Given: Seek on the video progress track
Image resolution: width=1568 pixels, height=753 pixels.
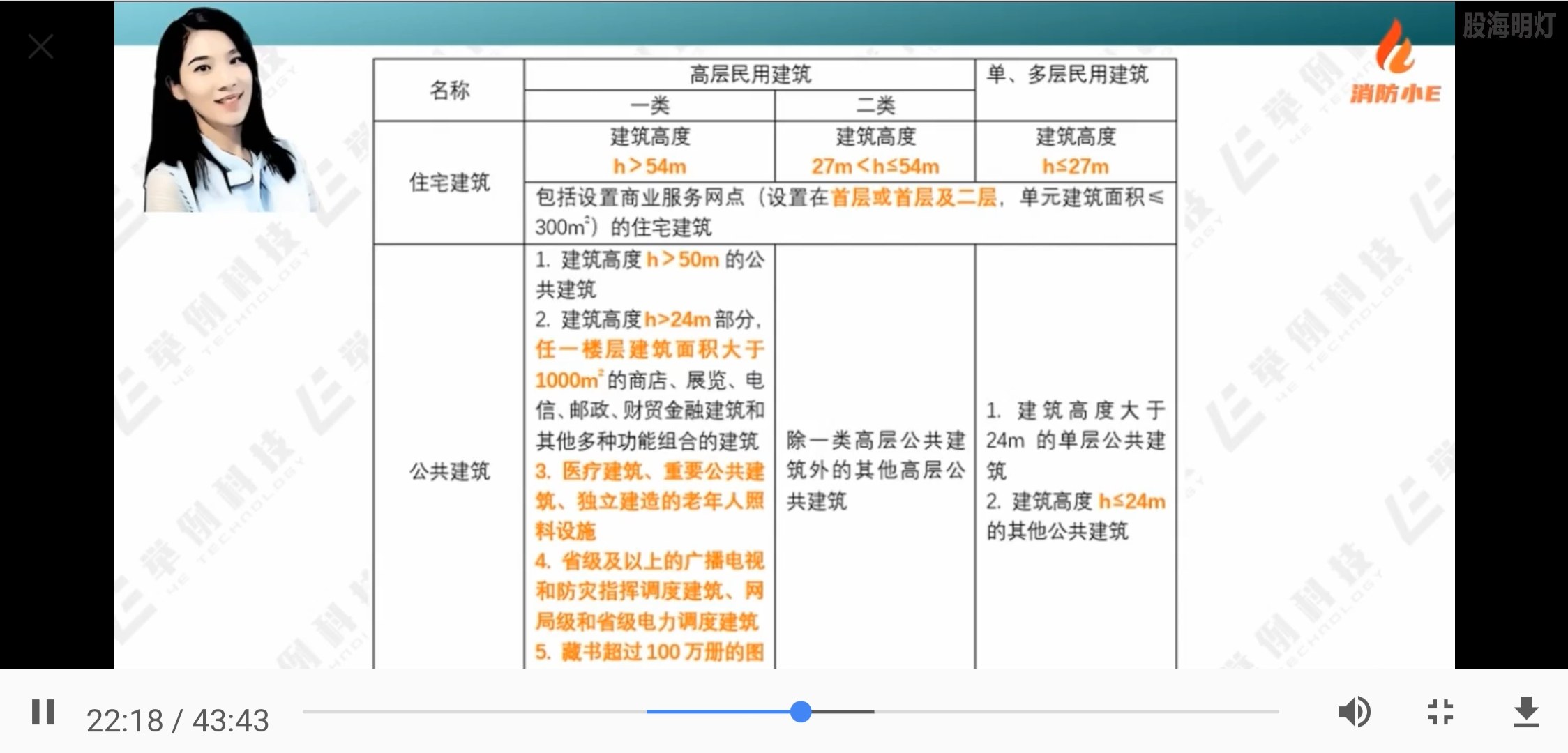Looking at the screenshot, I should 790,712.
